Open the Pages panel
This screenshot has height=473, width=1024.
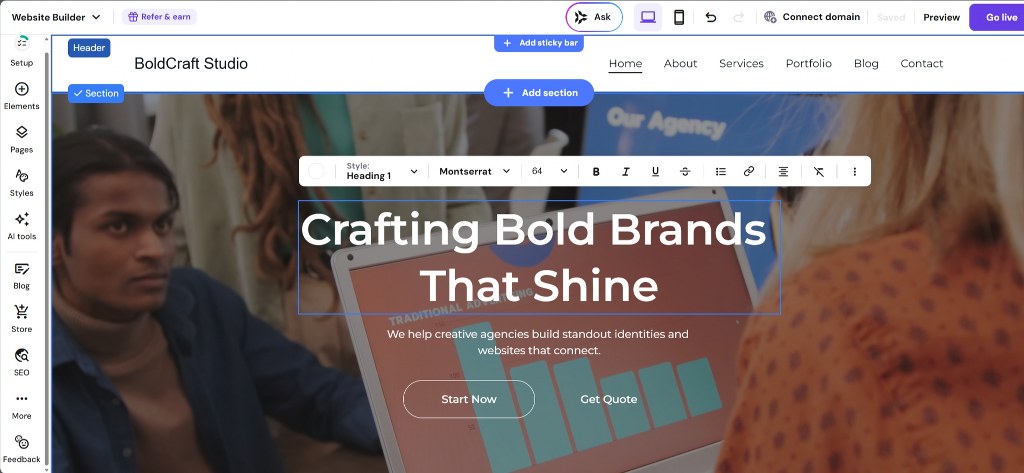pyautogui.click(x=22, y=139)
